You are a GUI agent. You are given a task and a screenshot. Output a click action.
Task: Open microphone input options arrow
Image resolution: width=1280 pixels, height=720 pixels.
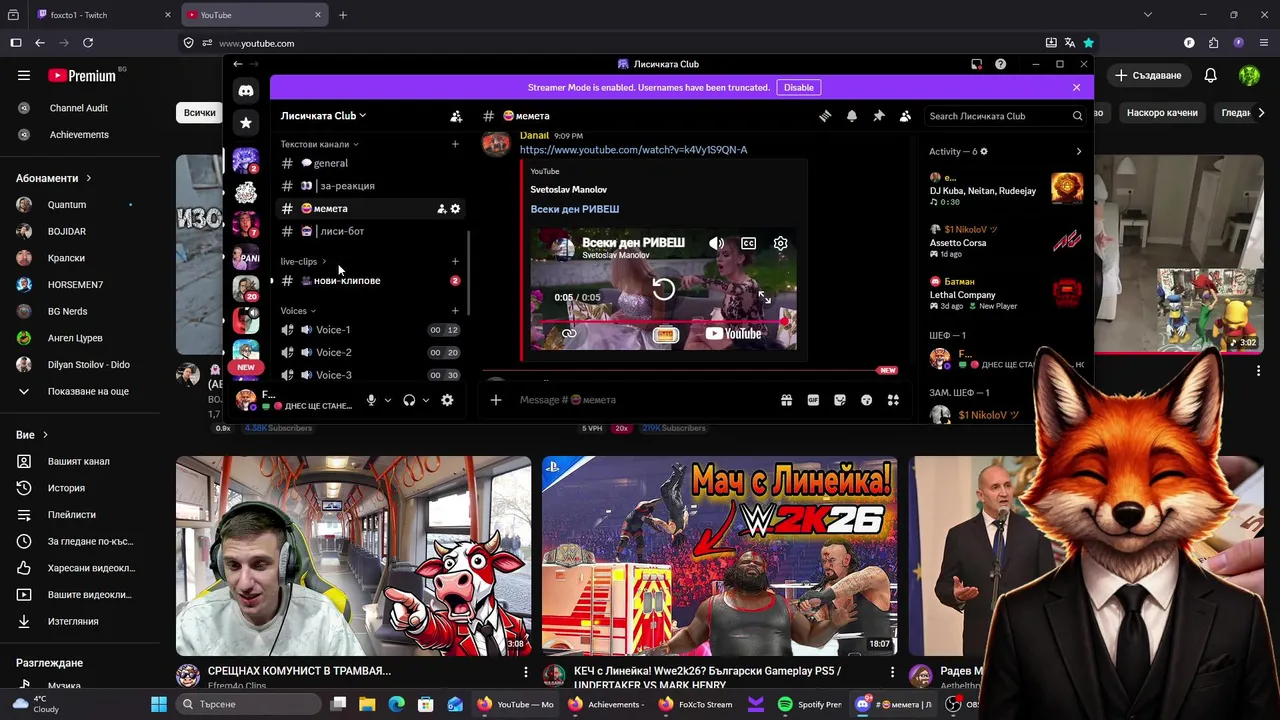click(x=388, y=400)
